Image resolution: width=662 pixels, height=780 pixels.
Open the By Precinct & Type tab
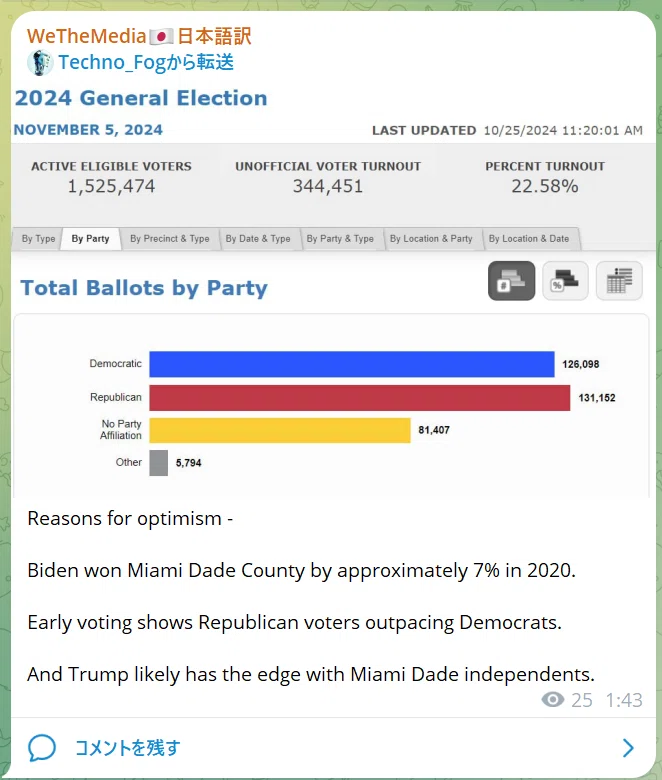tap(170, 239)
